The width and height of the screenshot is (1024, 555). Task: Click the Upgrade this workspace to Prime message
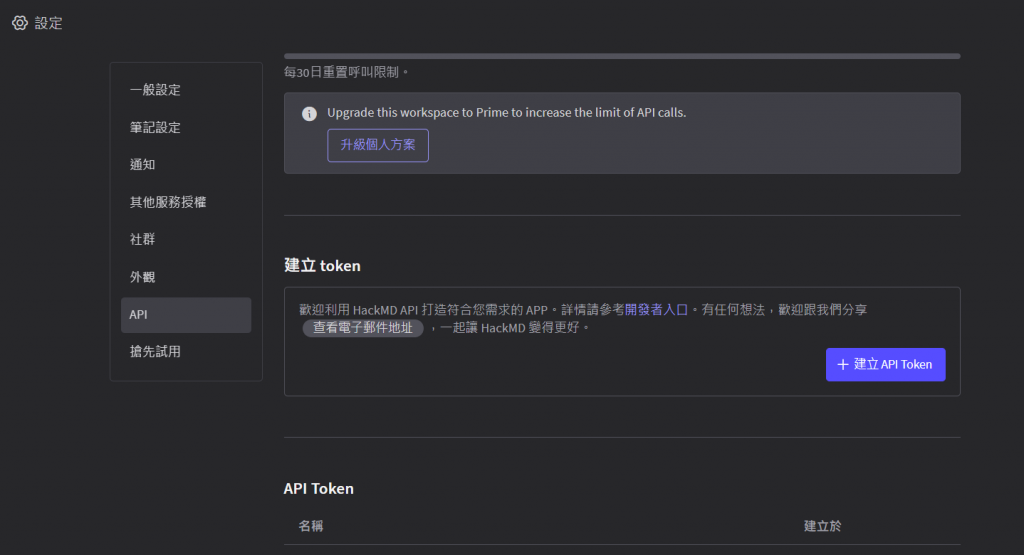click(507, 112)
